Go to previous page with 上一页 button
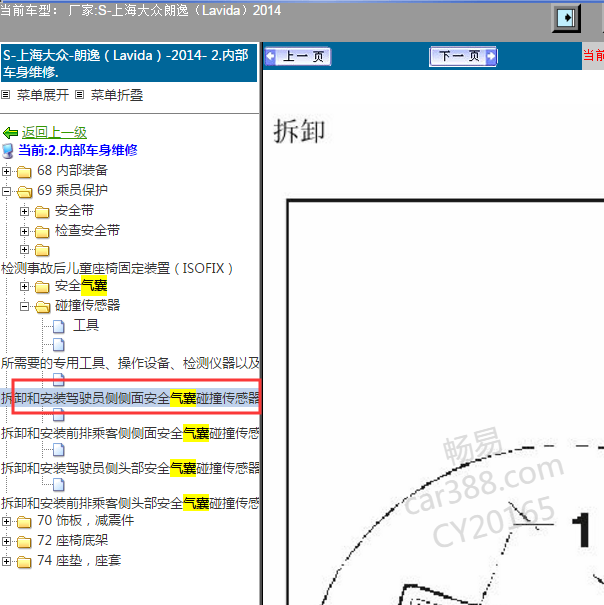Viewport: 604px width, 605px height. tap(298, 57)
